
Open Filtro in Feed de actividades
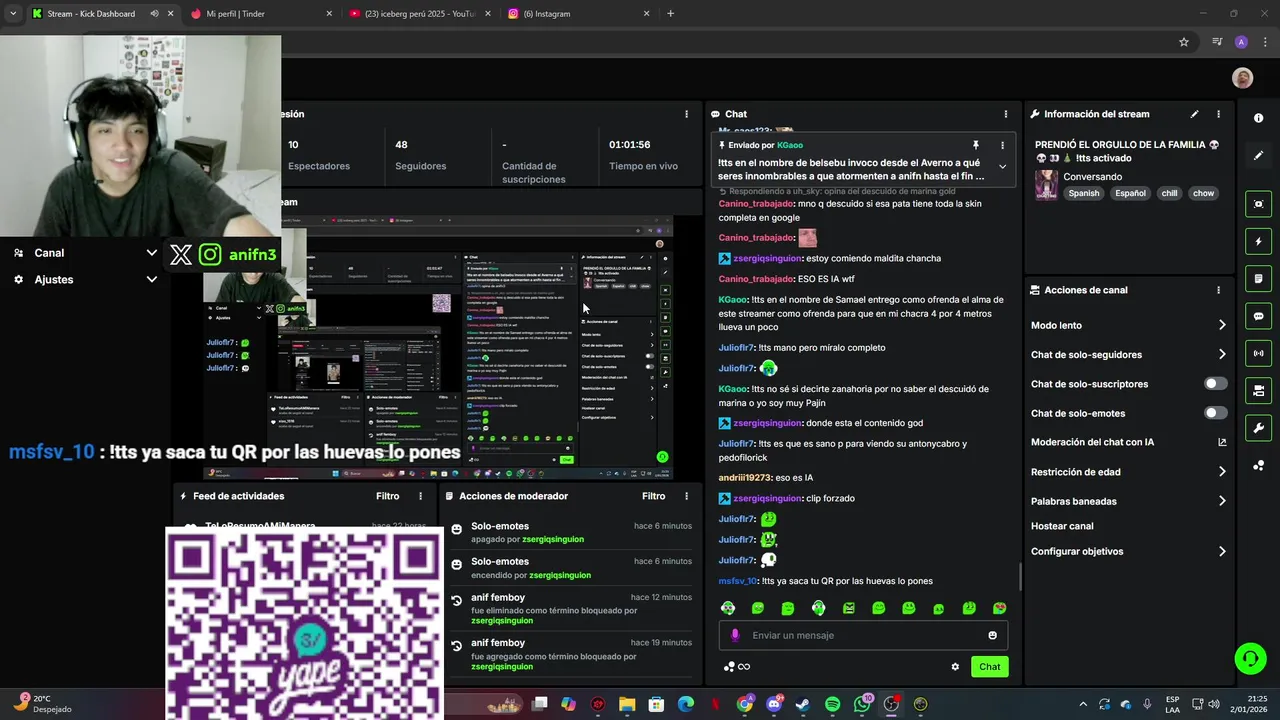[387, 496]
